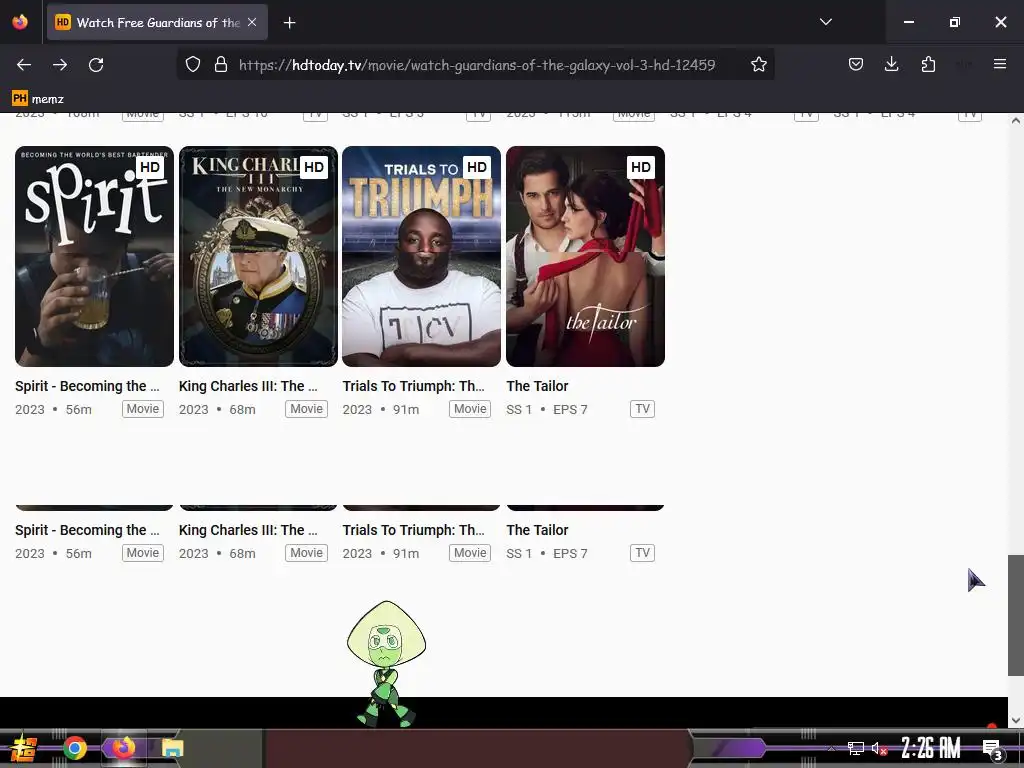Click Movie tag under lower Trials To Triumph
This screenshot has height=768, width=1024.
(470, 552)
